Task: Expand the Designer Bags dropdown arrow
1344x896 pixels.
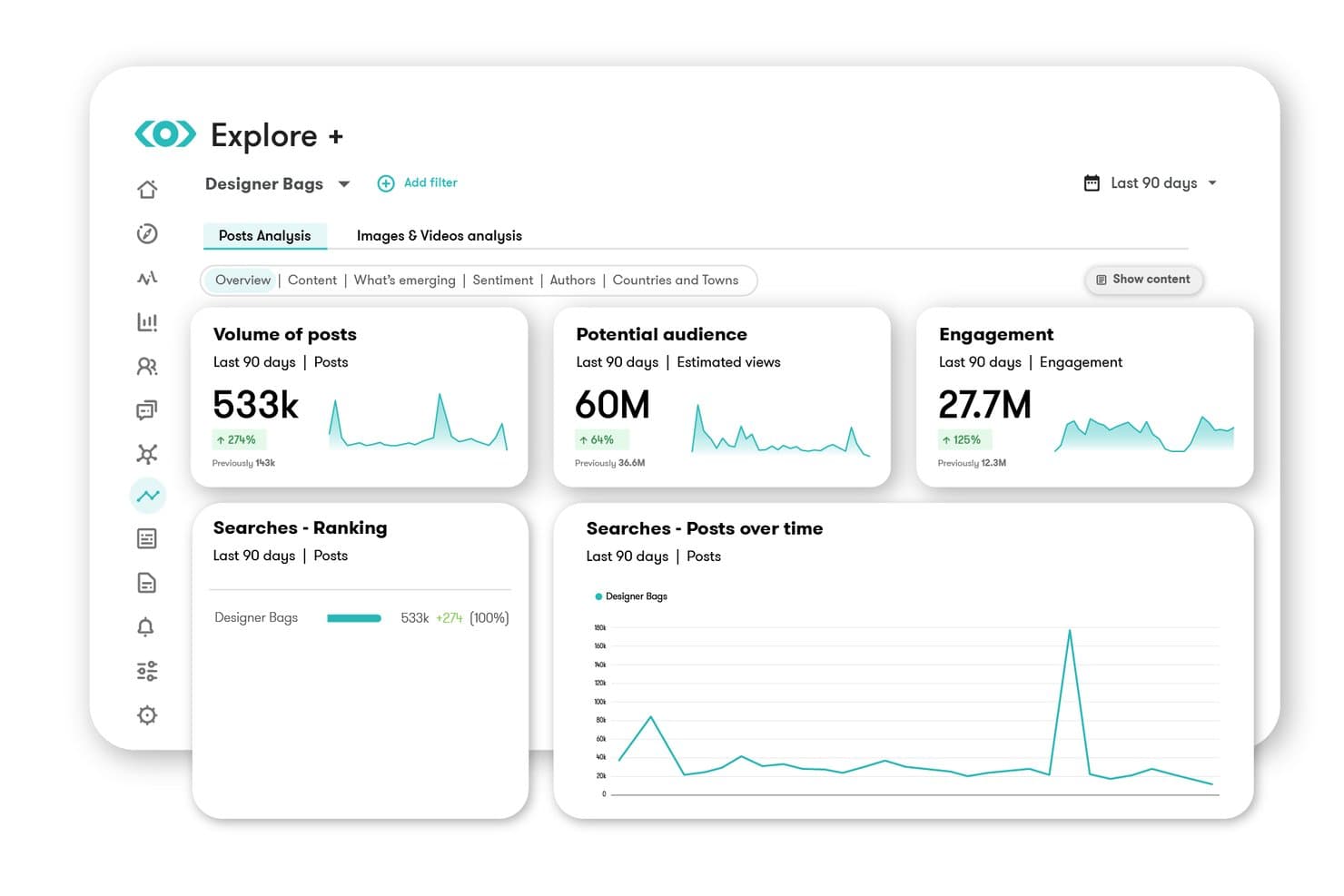Action: point(344,184)
